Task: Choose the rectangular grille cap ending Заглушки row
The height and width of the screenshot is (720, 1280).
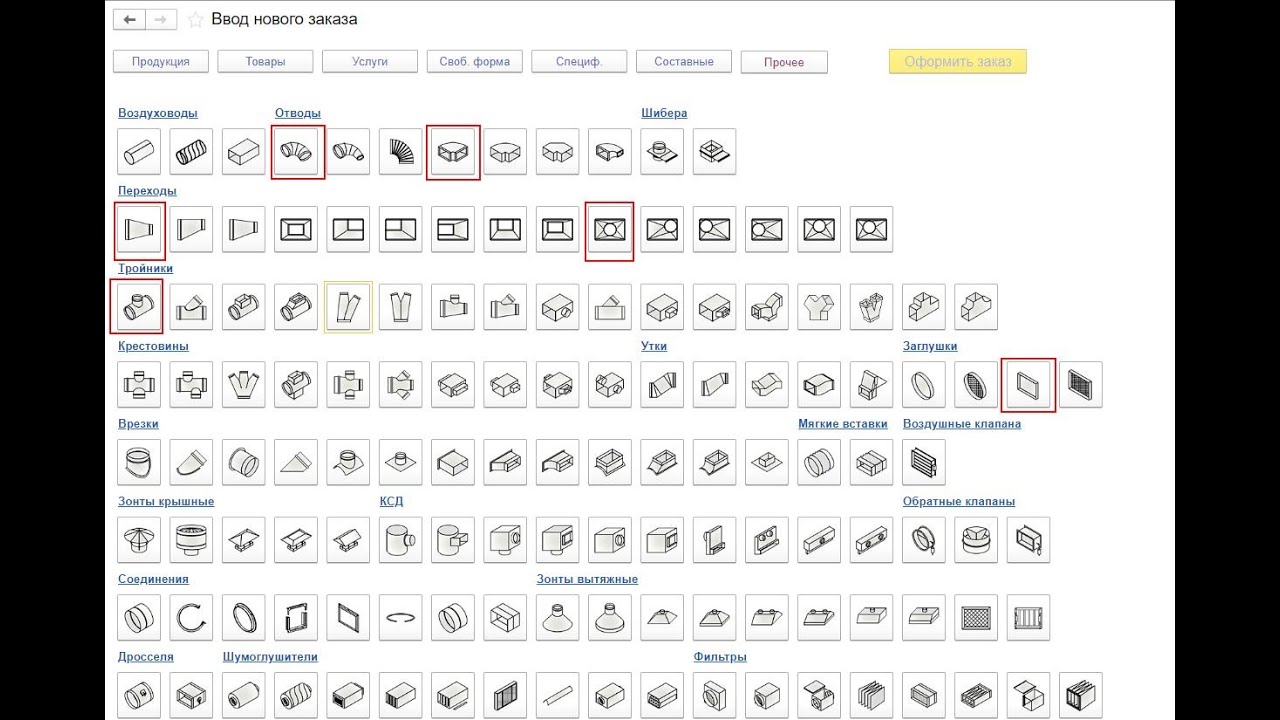Action: click(x=1080, y=385)
